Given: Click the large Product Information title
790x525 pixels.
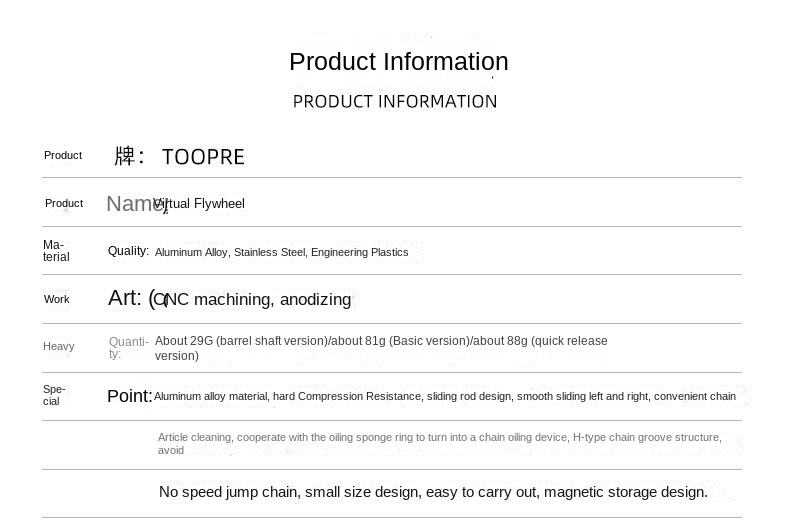Looking at the screenshot, I should coord(399,62).
